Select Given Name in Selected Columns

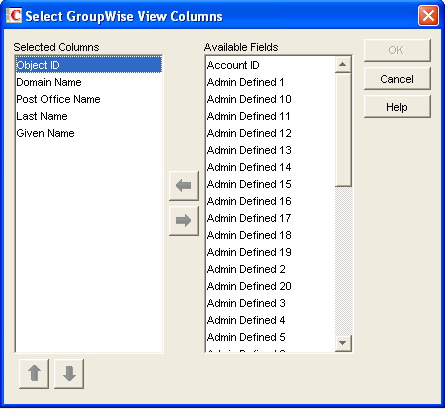tap(89, 133)
